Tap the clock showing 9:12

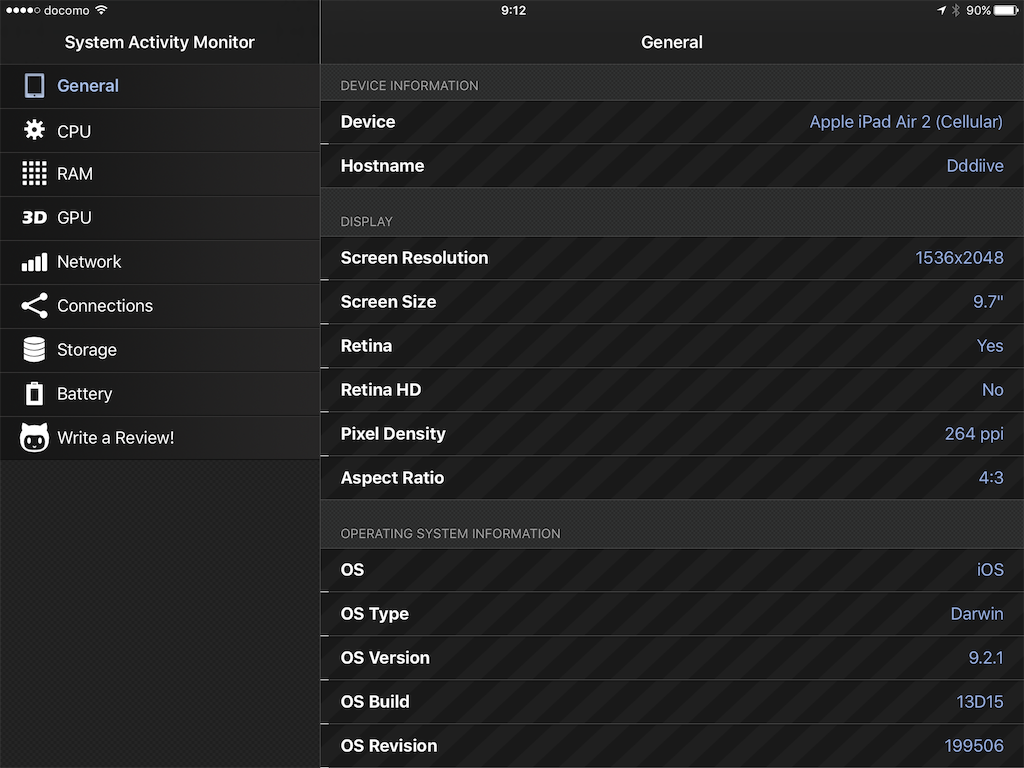(513, 10)
